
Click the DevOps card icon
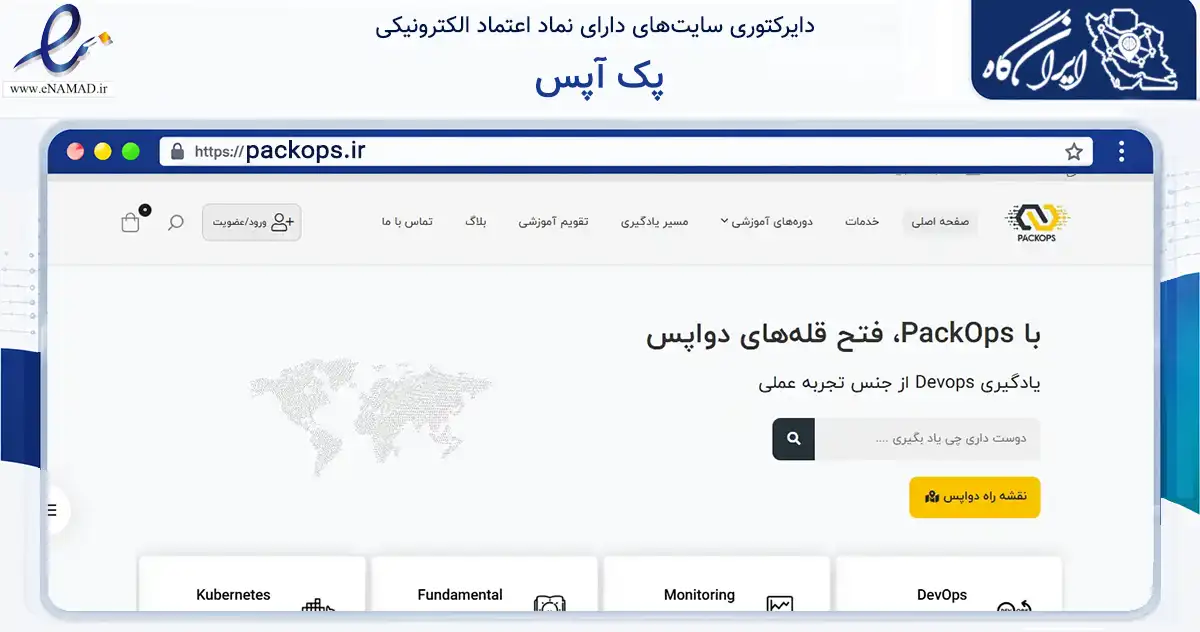click(x=1014, y=605)
